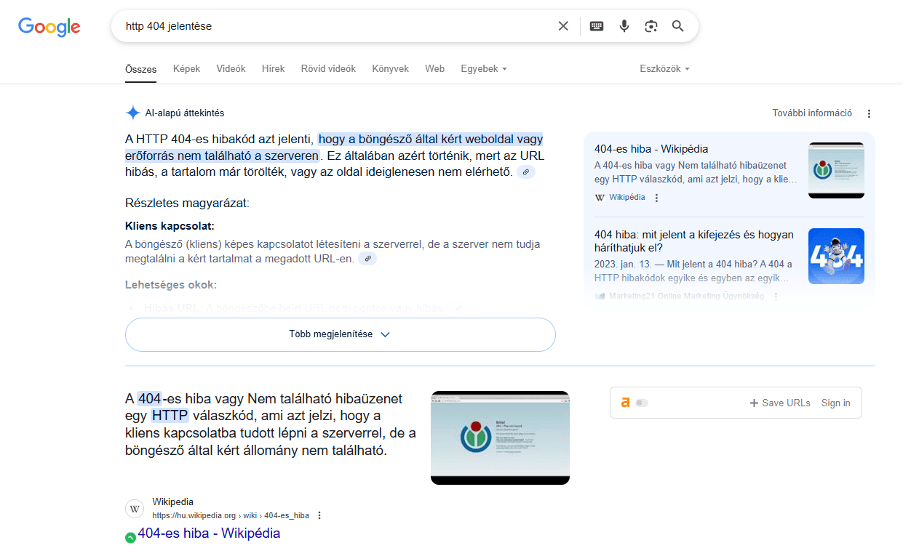Switch to the Web tab
Screen dimensions: 904x556
pos(435,69)
